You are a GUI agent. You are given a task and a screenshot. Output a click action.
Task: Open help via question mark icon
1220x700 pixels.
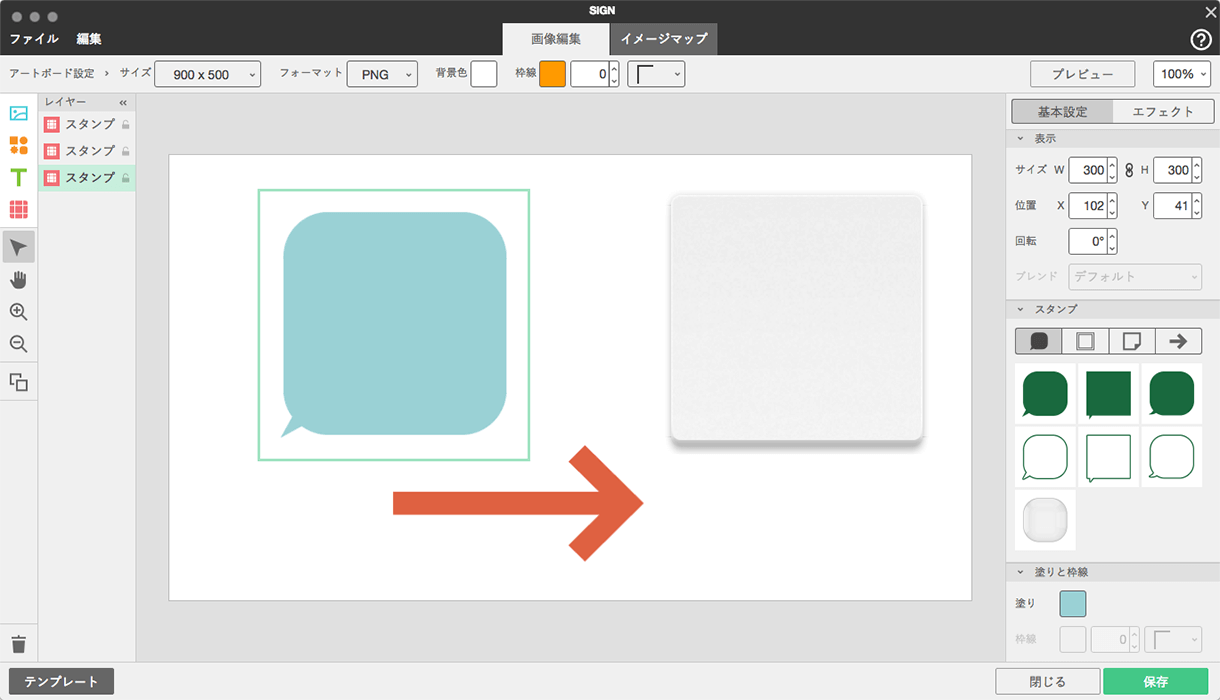click(x=1201, y=40)
